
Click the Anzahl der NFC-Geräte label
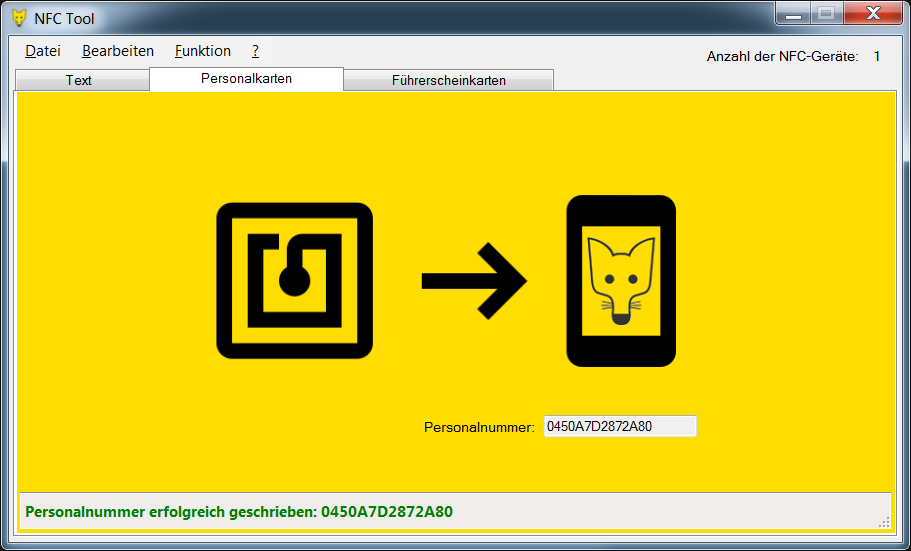pyautogui.click(x=782, y=56)
